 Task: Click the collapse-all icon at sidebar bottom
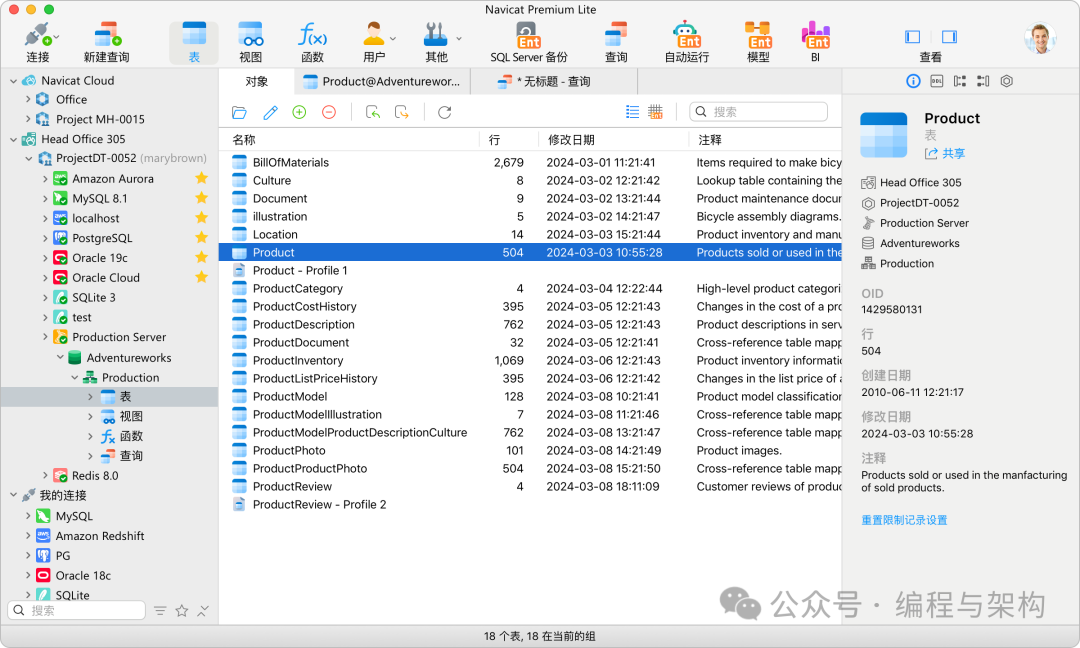coord(203,611)
